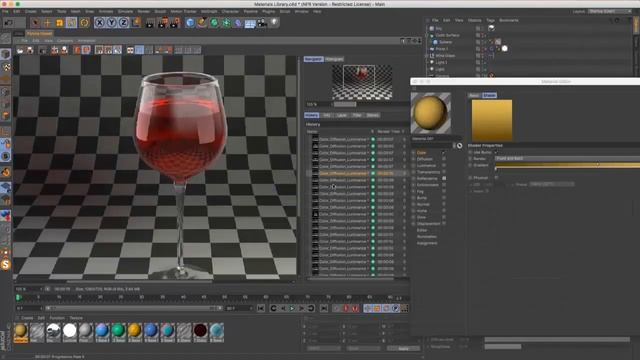
Task: Toggle the coordinate system icon beside Z
Action: point(136,22)
